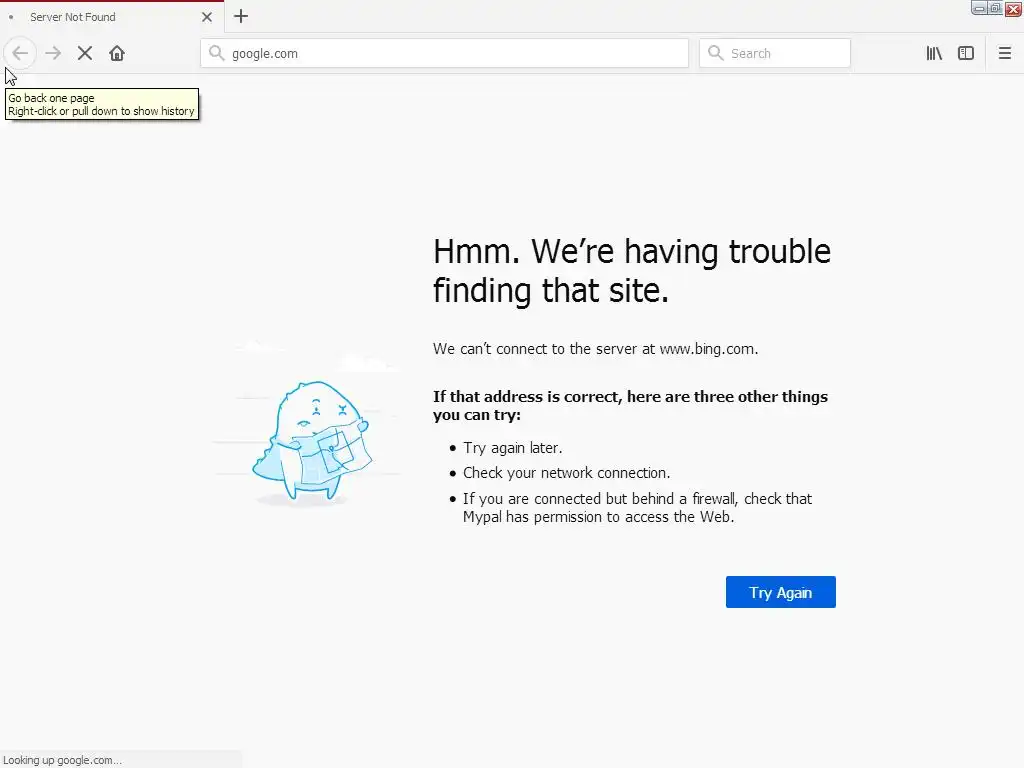Screen dimensions: 1024x768
Task: Click the Try Again button
Action: (780, 592)
